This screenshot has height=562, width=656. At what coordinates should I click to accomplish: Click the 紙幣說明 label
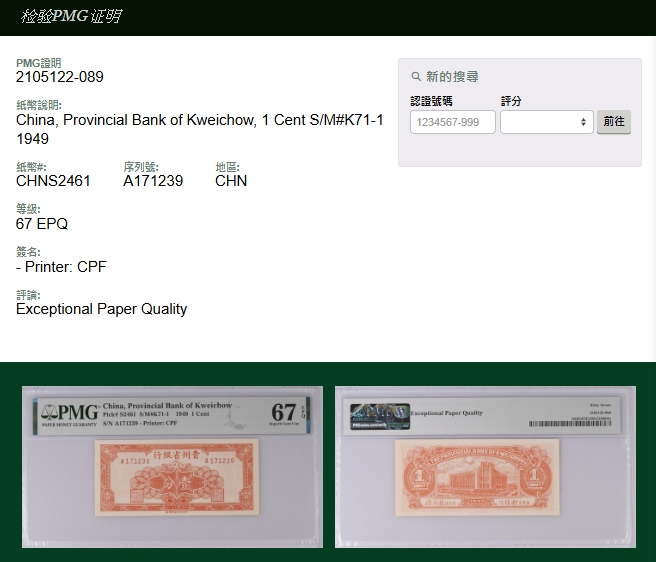click(x=38, y=105)
